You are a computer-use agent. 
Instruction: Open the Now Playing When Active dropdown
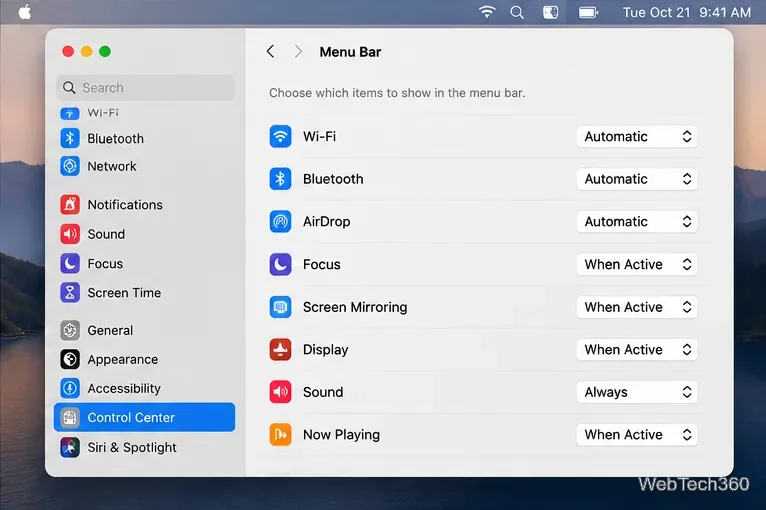[x=637, y=434]
